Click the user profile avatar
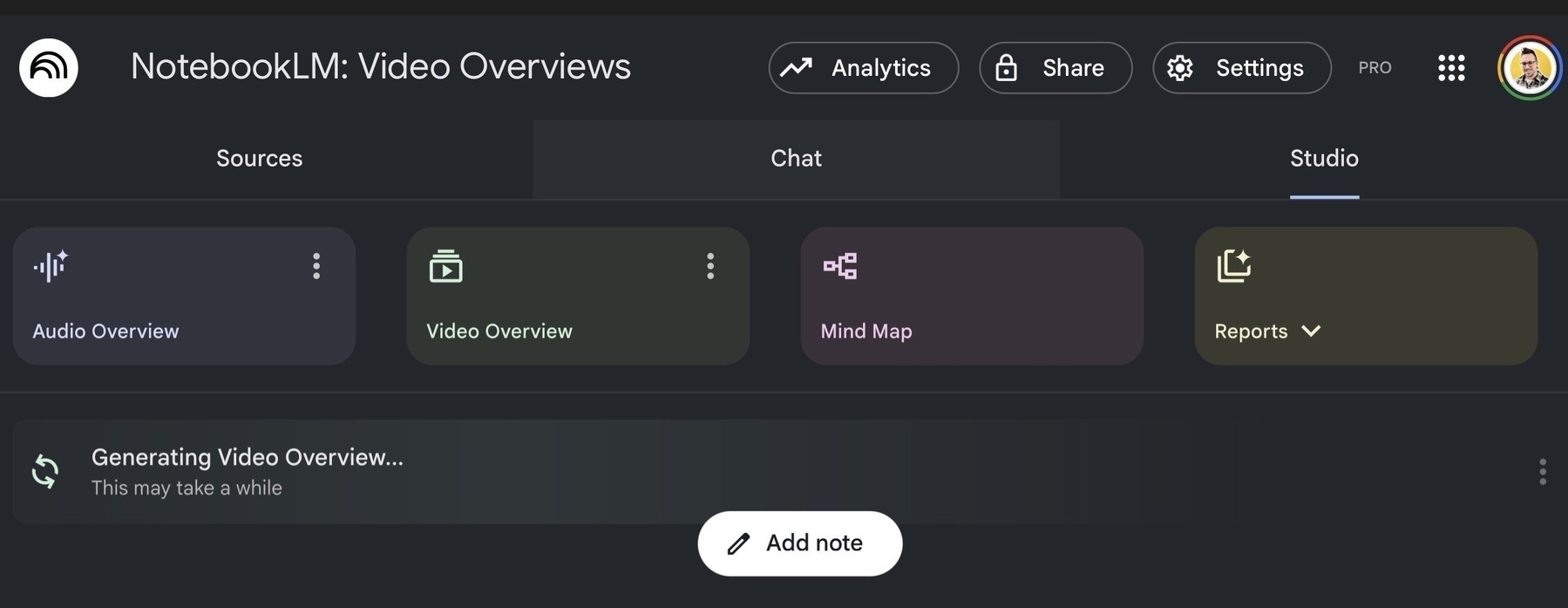 click(x=1530, y=67)
